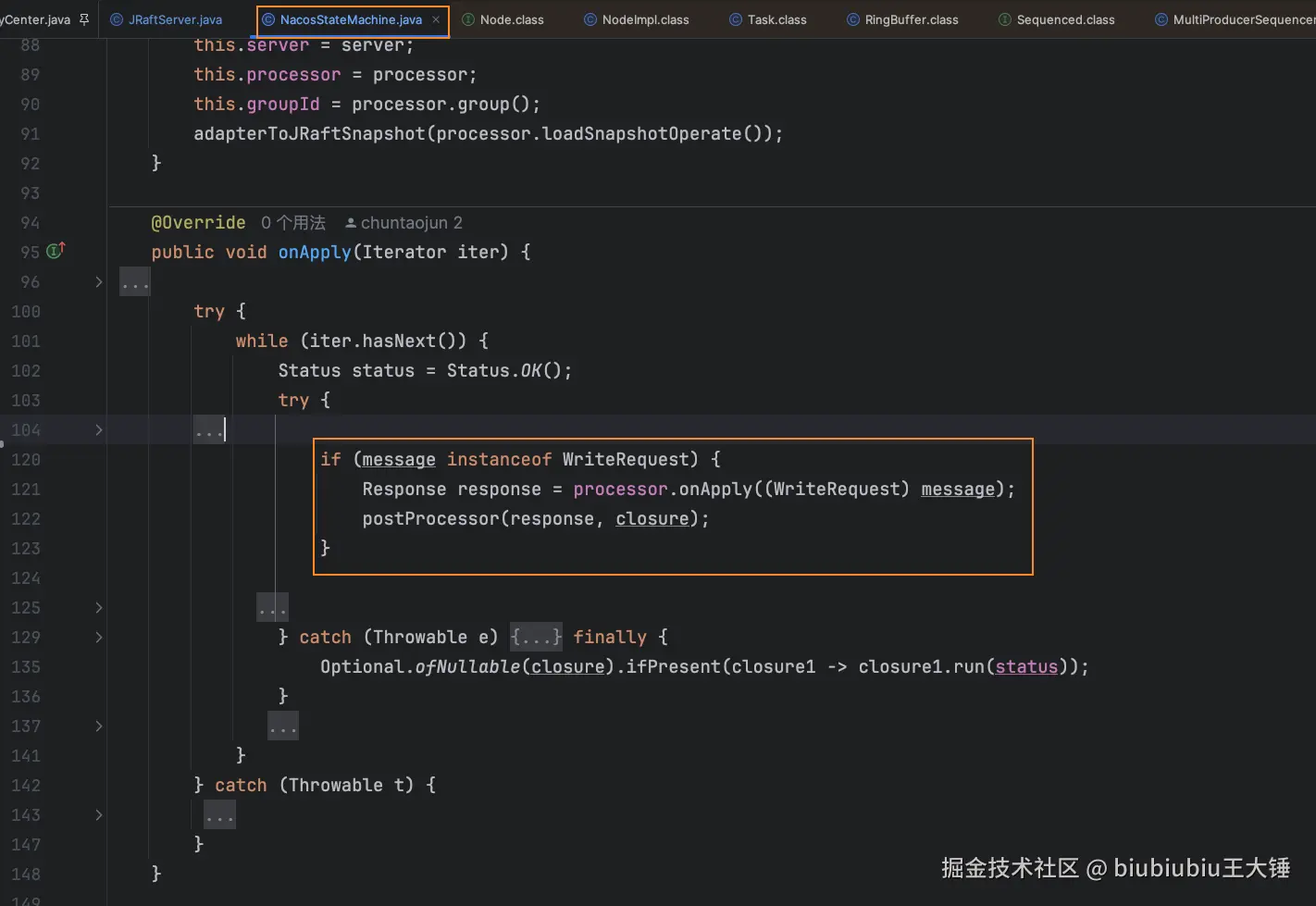1316x906 pixels.
Task: Click 'finally' keyword on line 129
Action: point(610,637)
